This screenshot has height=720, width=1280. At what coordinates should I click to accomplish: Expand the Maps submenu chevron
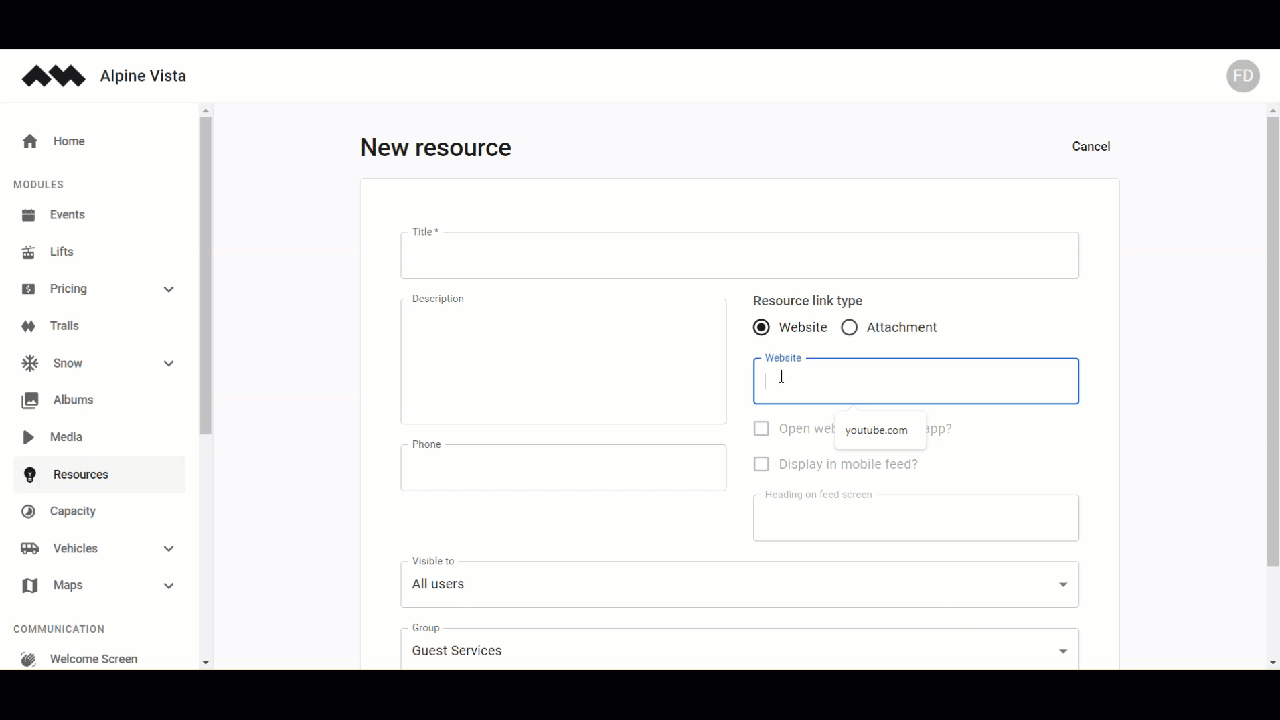(x=168, y=585)
